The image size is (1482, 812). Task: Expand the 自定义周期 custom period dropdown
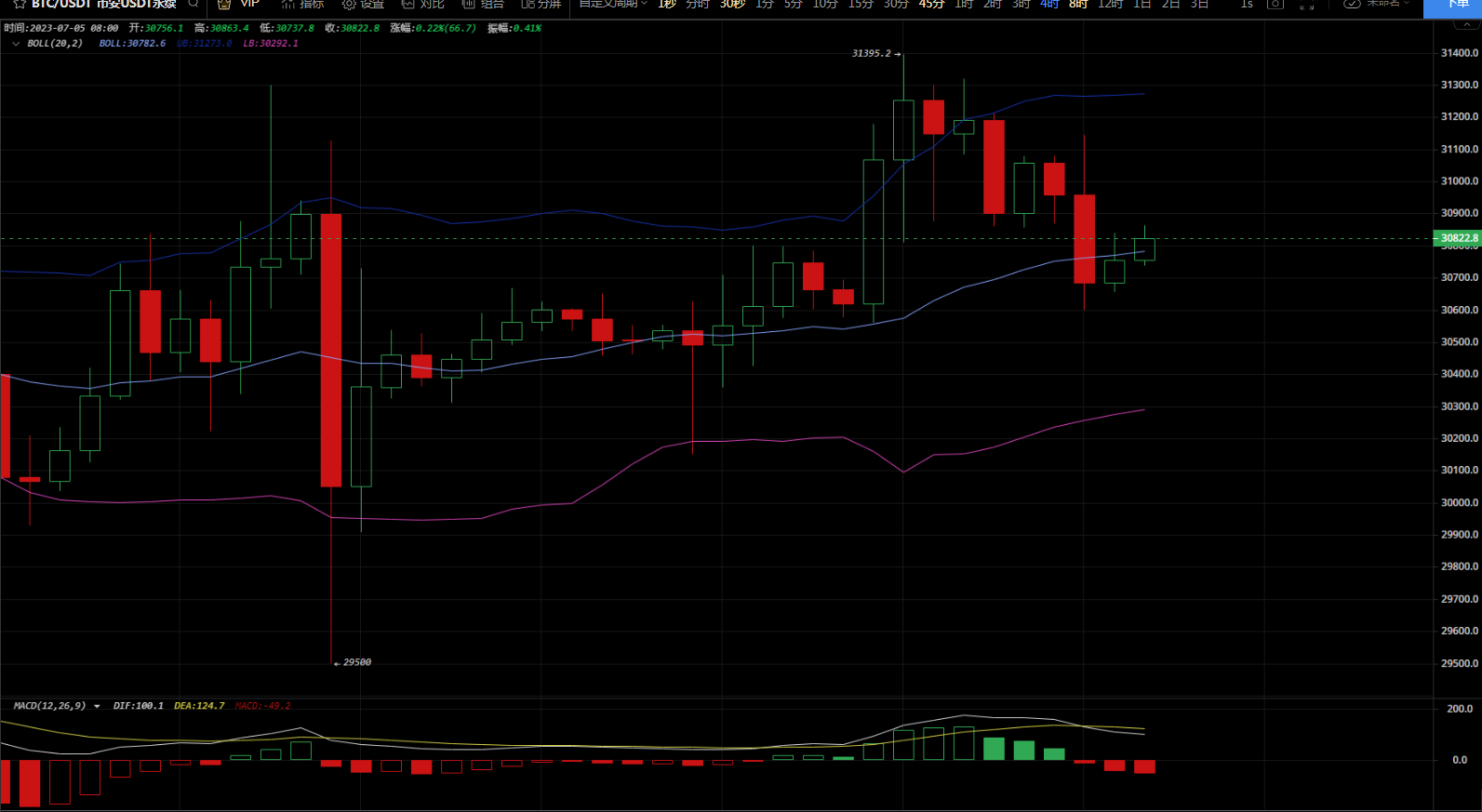point(613,4)
